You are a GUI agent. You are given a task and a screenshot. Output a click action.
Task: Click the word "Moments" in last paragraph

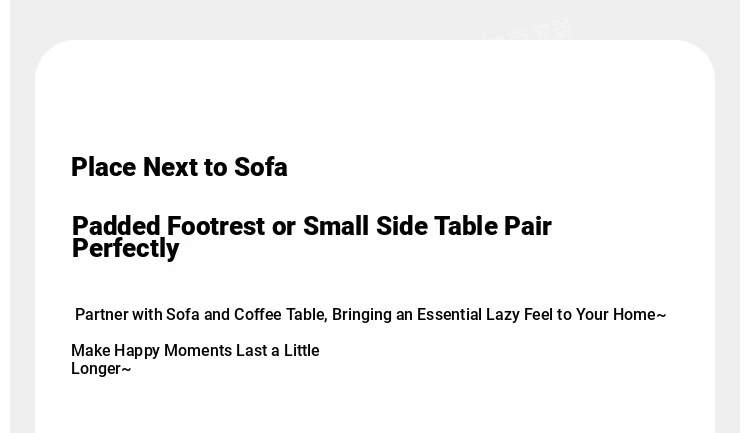(198, 350)
